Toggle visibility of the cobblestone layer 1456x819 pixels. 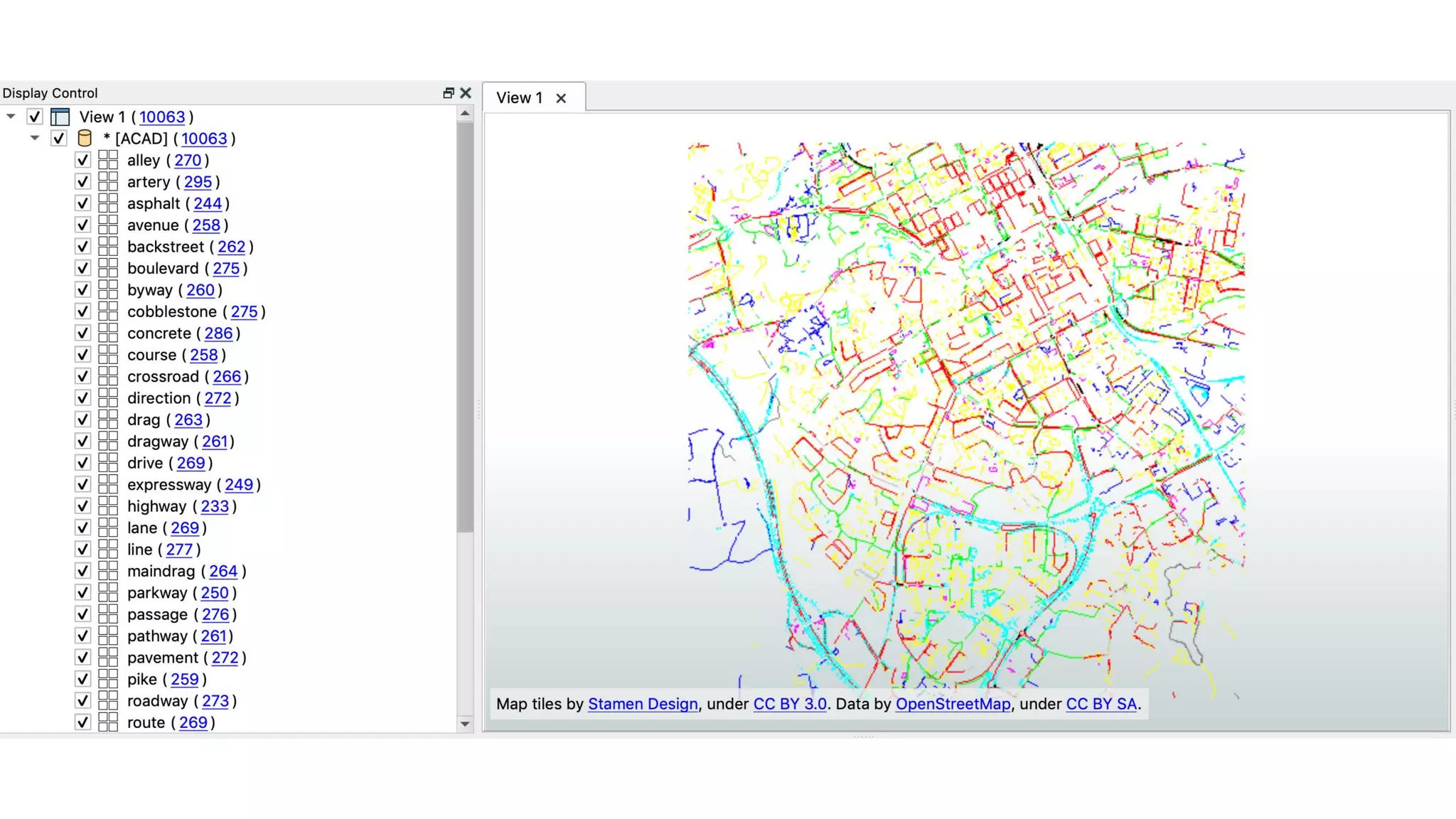coord(82,311)
